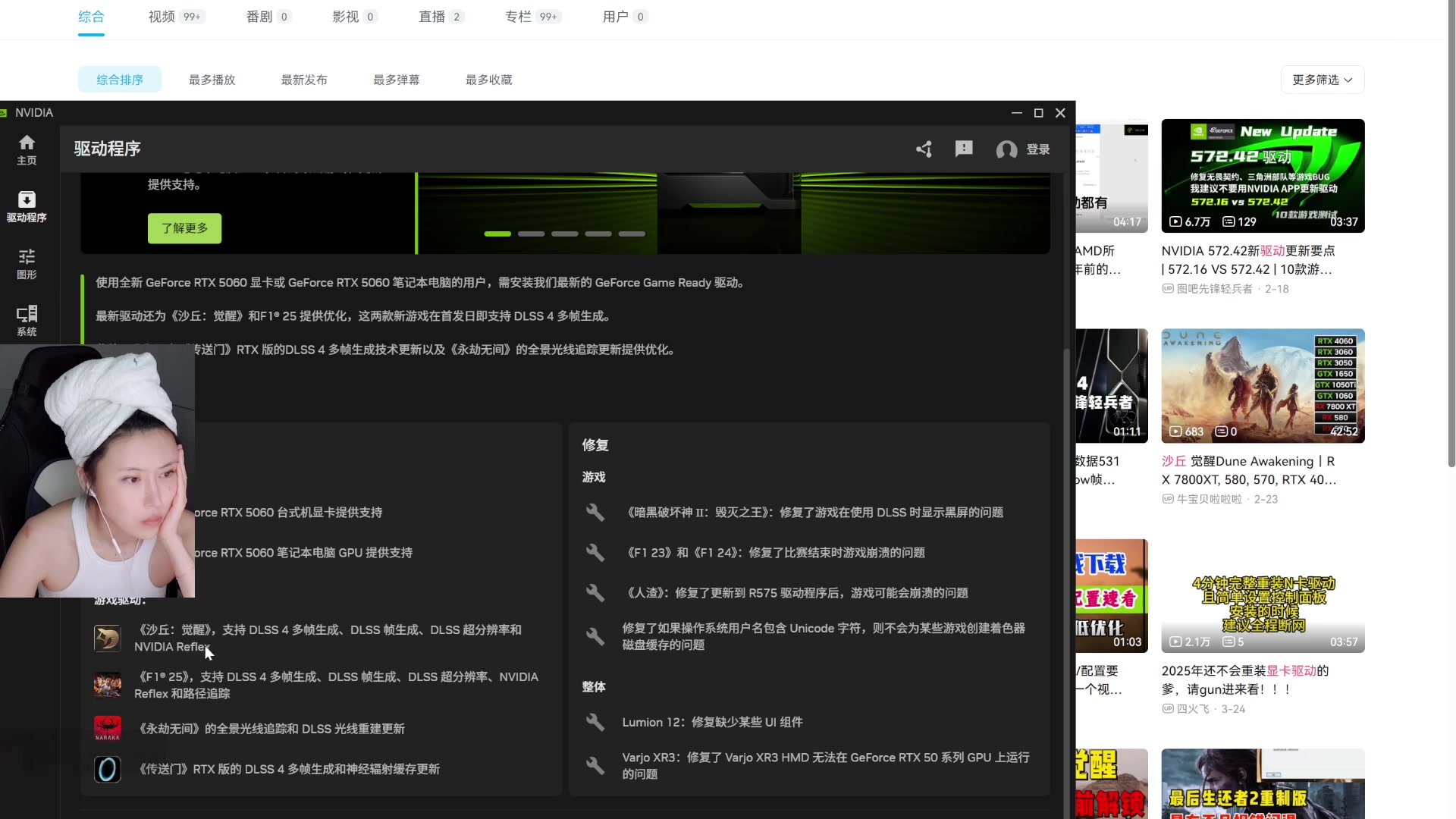Image resolution: width=1456 pixels, height=819 pixels.
Task: Switch to the 专栏 tab
Action: [532, 17]
